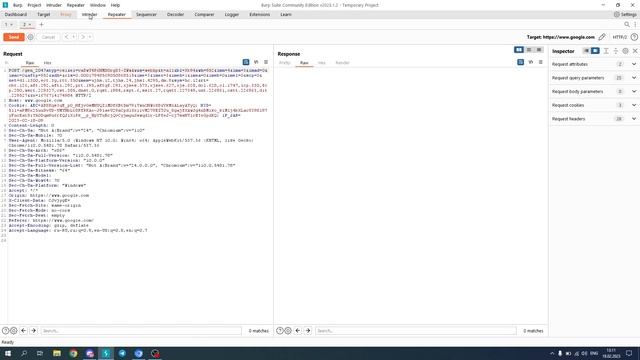Click the Request search input field
Viewport: 640px width, 360px height.
141,331
